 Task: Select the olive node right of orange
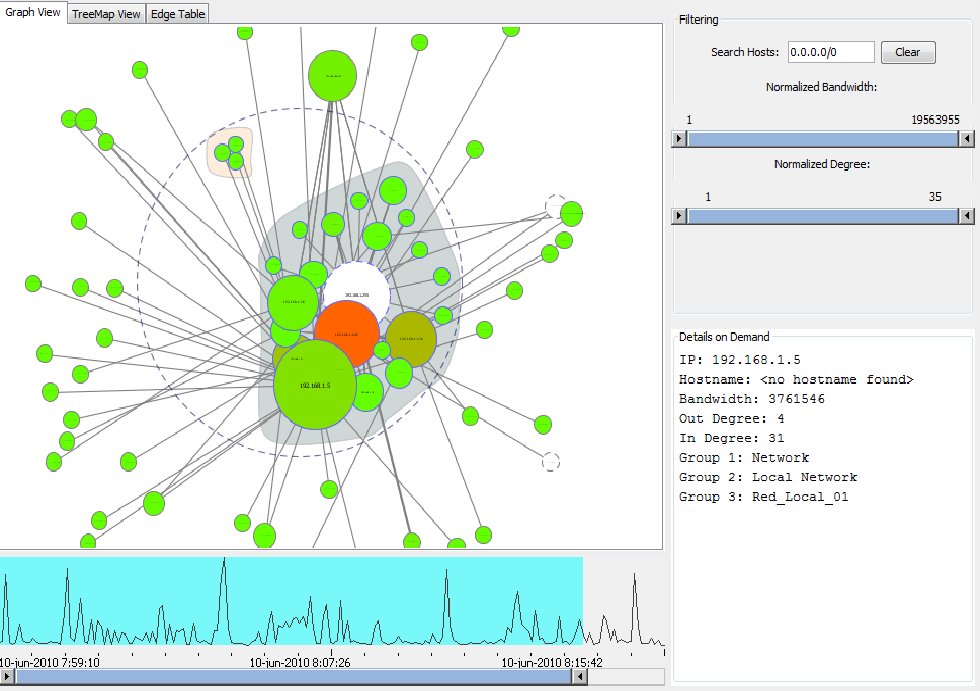click(411, 339)
